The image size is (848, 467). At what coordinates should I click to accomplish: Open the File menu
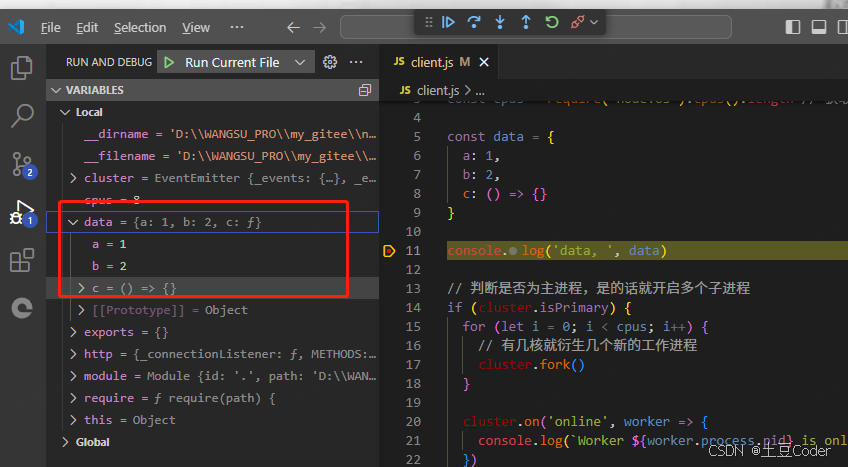[x=50, y=28]
